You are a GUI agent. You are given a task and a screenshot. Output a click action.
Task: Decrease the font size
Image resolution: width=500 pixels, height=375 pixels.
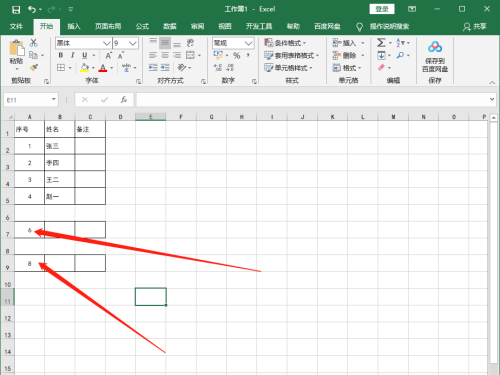click(x=121, y=55)
